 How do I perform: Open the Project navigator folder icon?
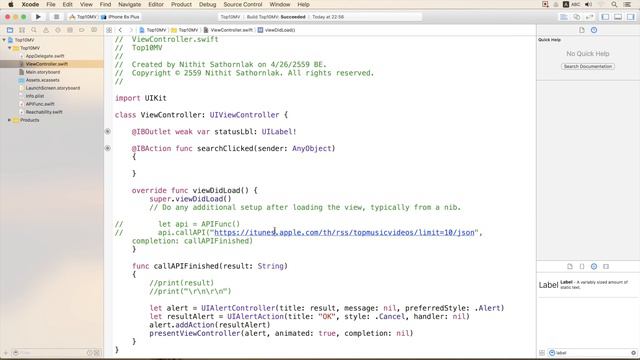[x=10, y=30]
